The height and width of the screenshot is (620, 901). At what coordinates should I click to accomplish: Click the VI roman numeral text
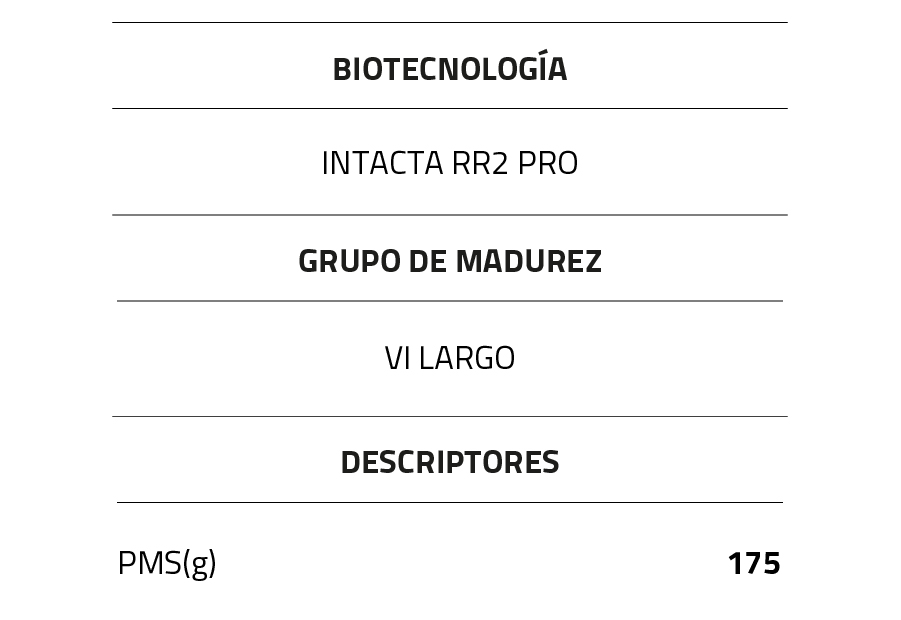(x=397, y=358)
